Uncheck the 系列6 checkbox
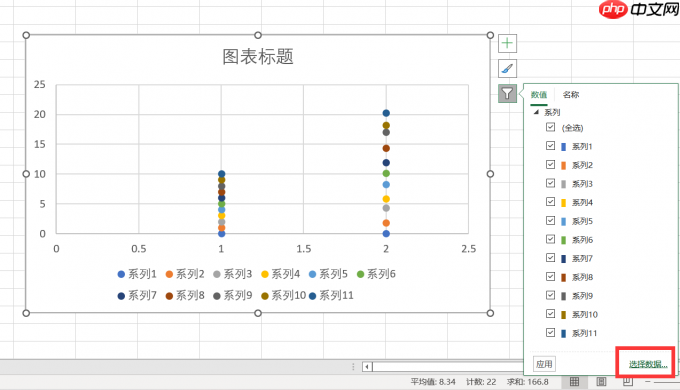680x390 pixels. point(550,239)
